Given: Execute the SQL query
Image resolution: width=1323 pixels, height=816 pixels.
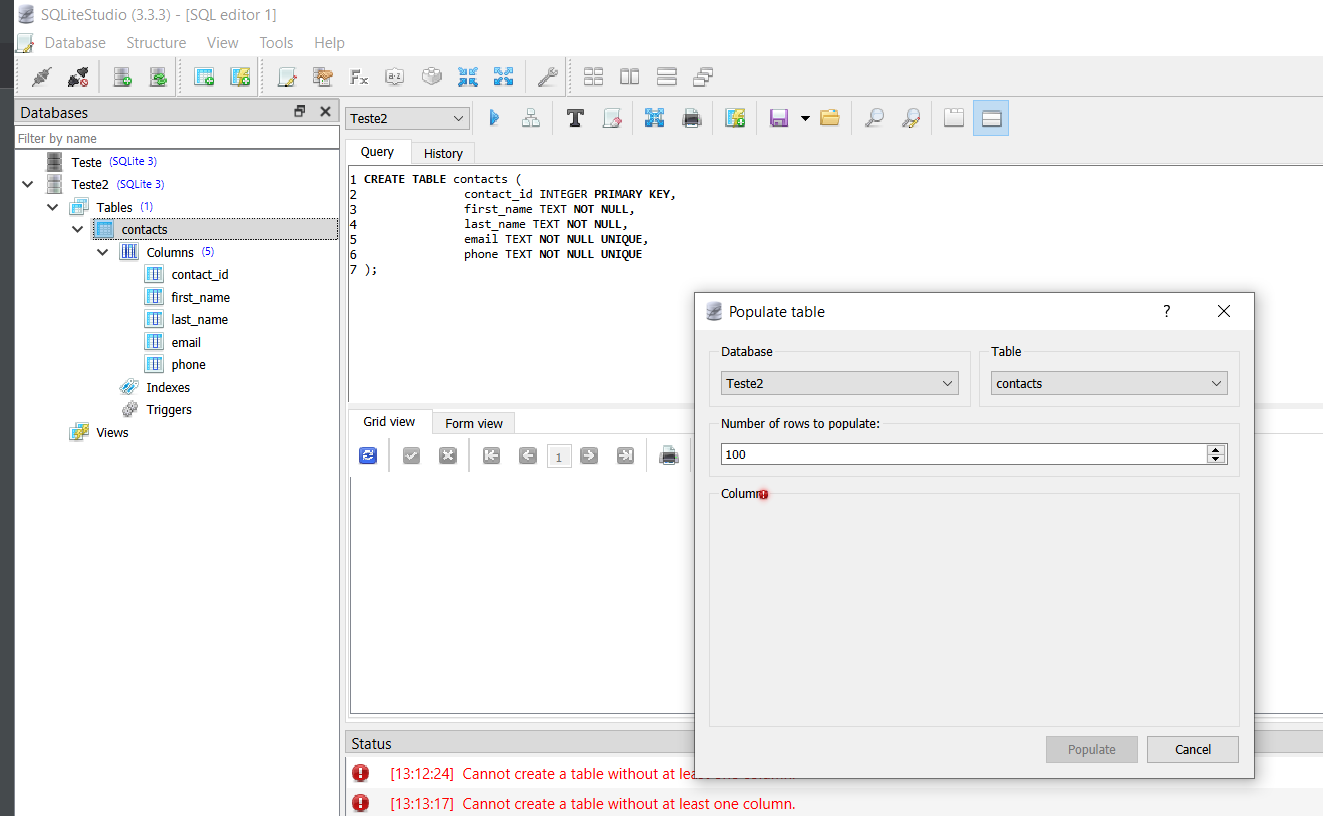Looking at the screenshot, I should click(494, 117).
